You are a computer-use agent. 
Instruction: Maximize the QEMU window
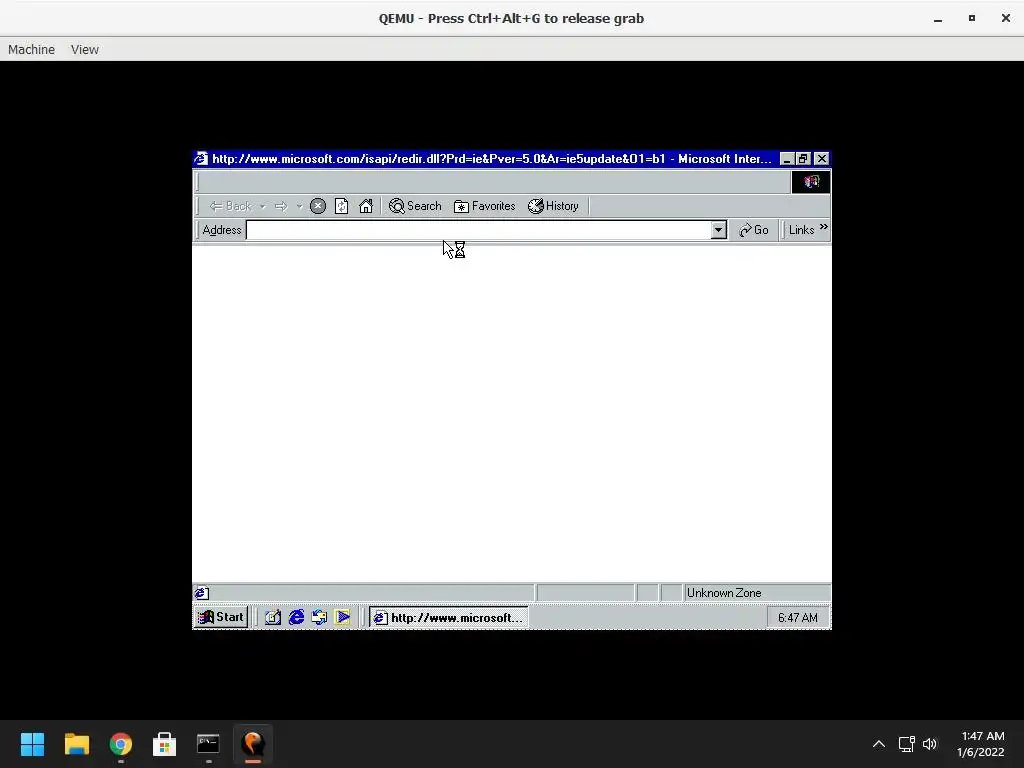coord(972,18)
